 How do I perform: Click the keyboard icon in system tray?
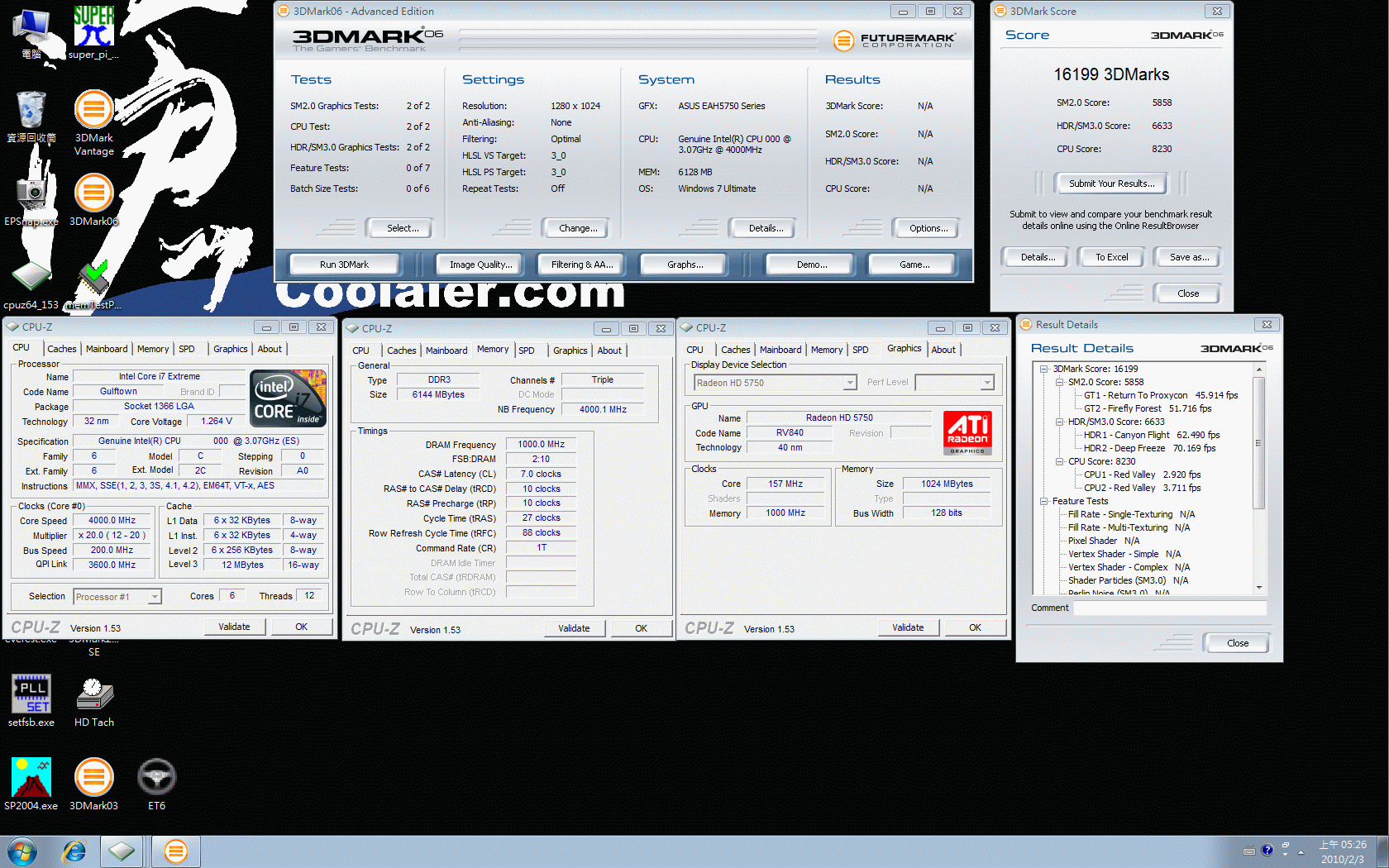point(1249,851)
